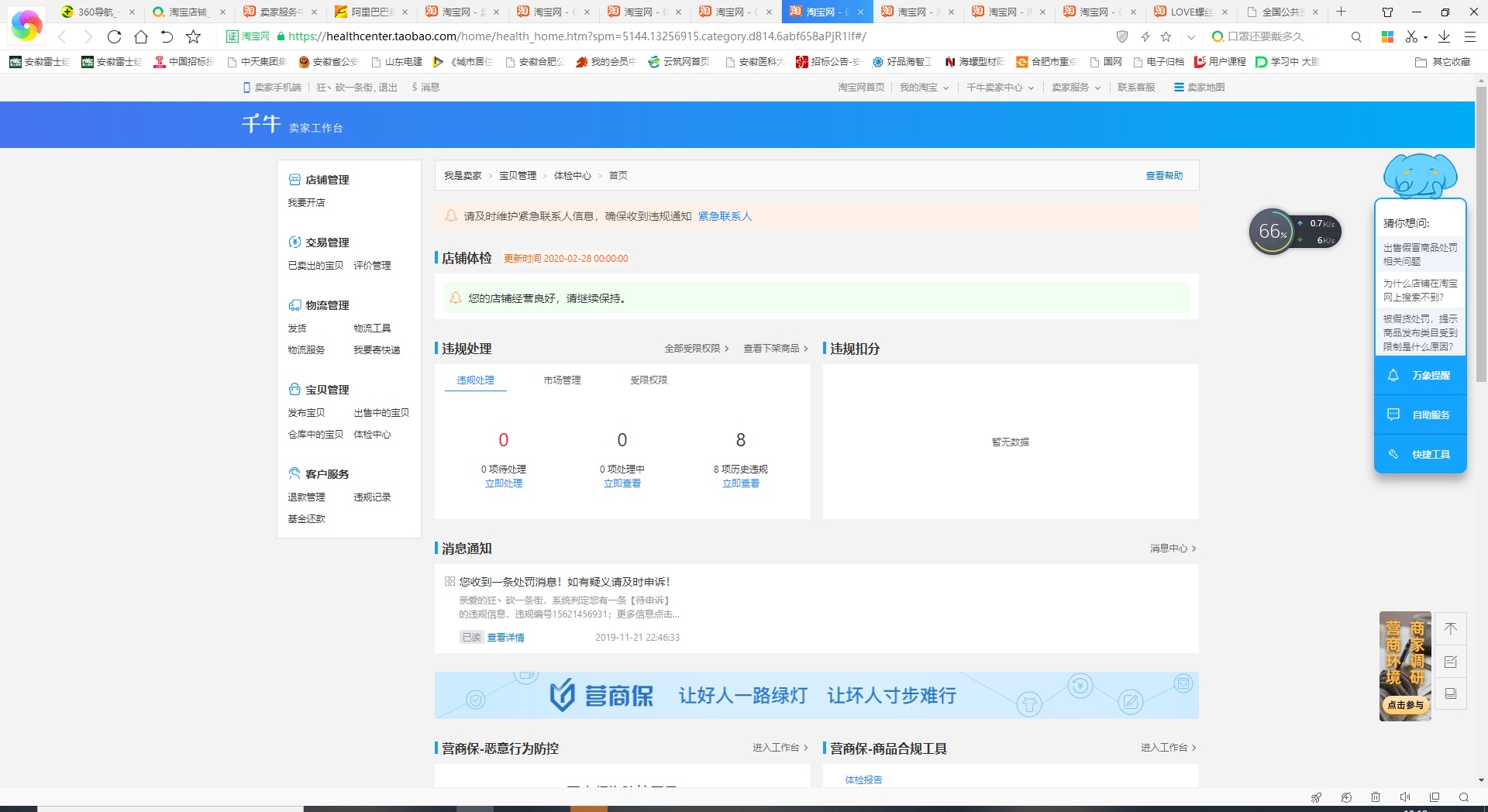The image size is (1488, 812).
Task: Expand address bar dropdown chevron
Action: [1191, 36]
